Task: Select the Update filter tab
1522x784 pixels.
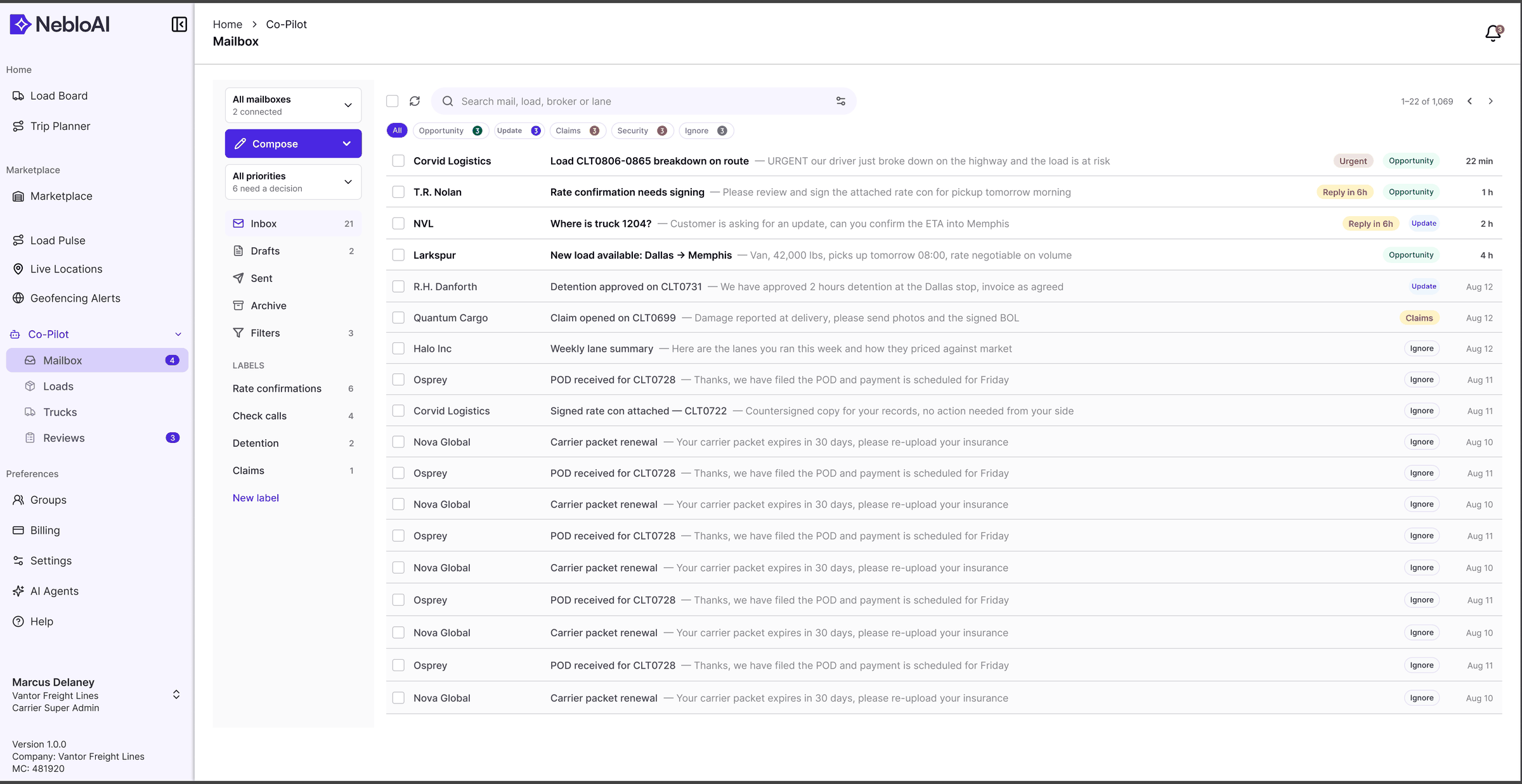Action: (518, 131)
